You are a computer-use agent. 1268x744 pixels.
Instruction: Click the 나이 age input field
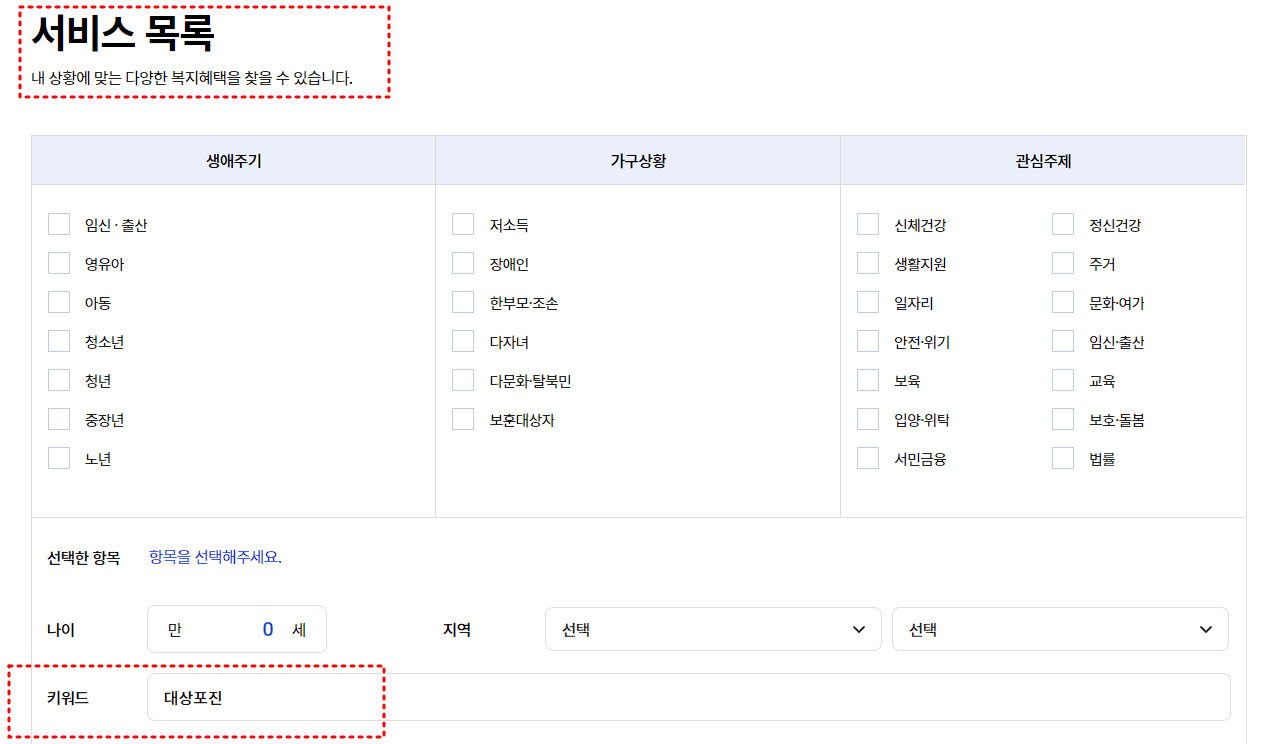tap(237, 629)
